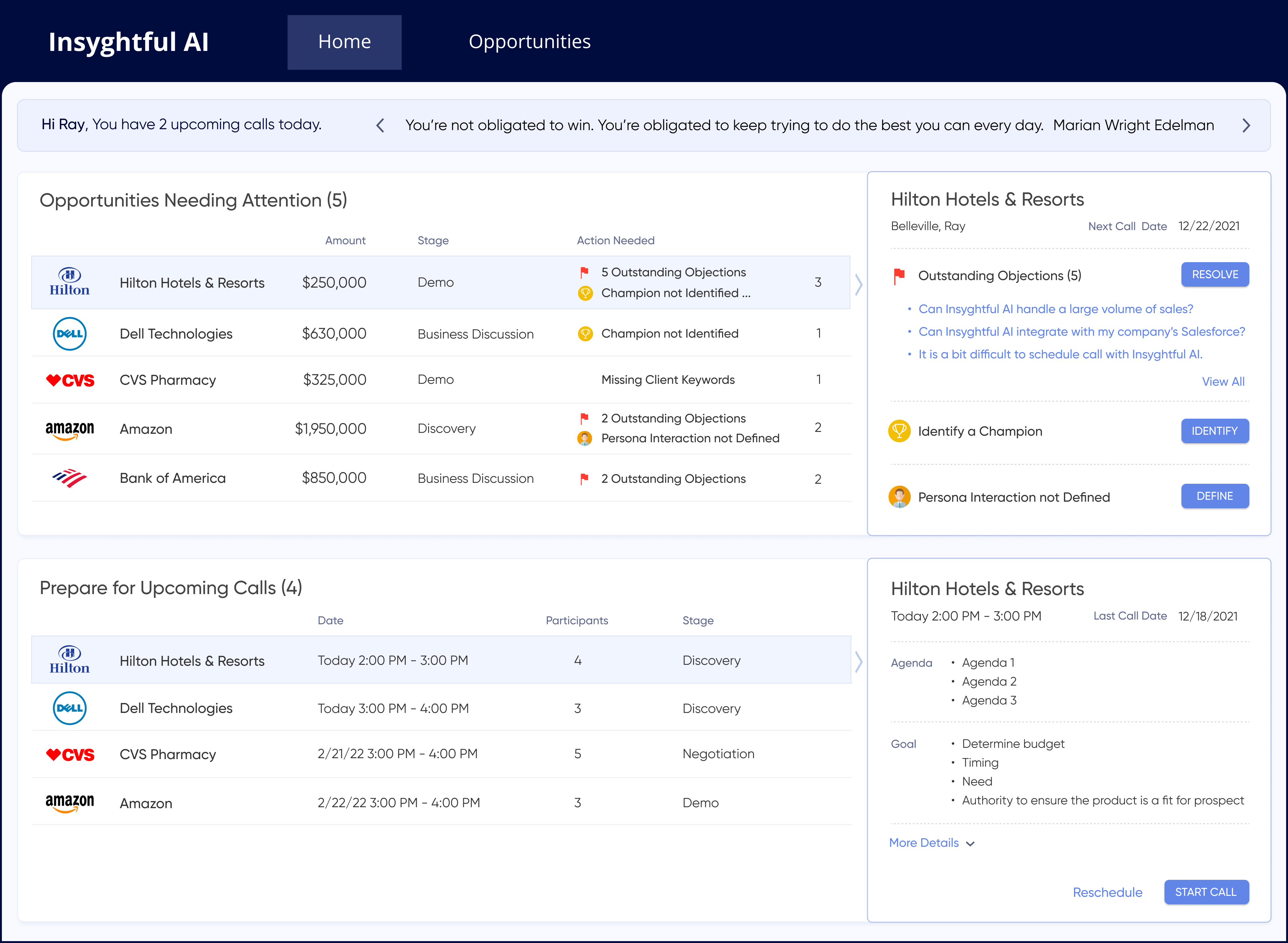This screenshot has height=943, width=1288.
Task: Click the Hilton logo in Opportunities list
Action: (x=69, y=282)
